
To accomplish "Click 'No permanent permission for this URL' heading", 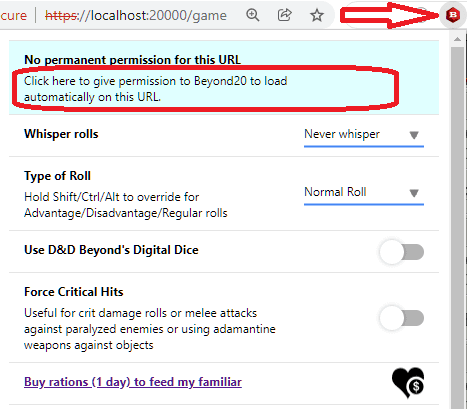I will click(132, 60).
